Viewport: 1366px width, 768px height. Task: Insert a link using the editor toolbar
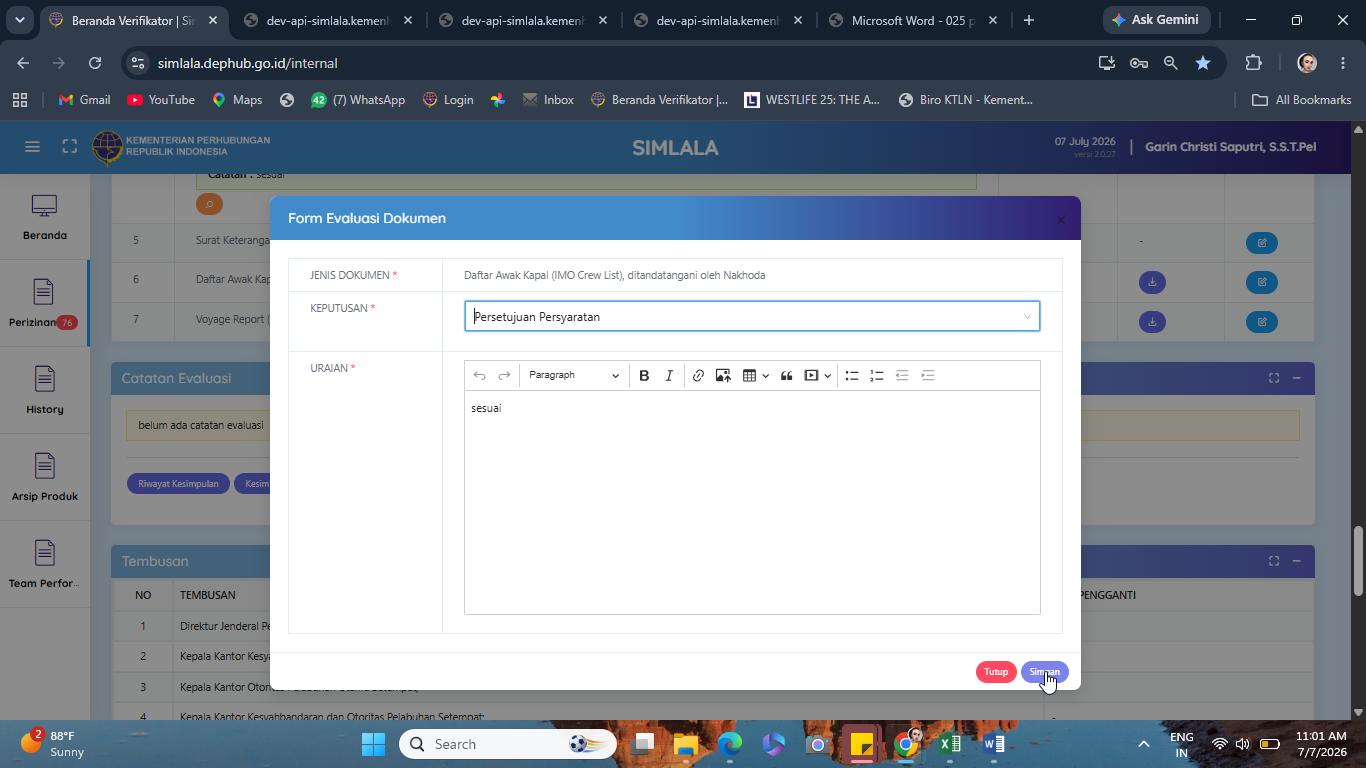[698, 376]
